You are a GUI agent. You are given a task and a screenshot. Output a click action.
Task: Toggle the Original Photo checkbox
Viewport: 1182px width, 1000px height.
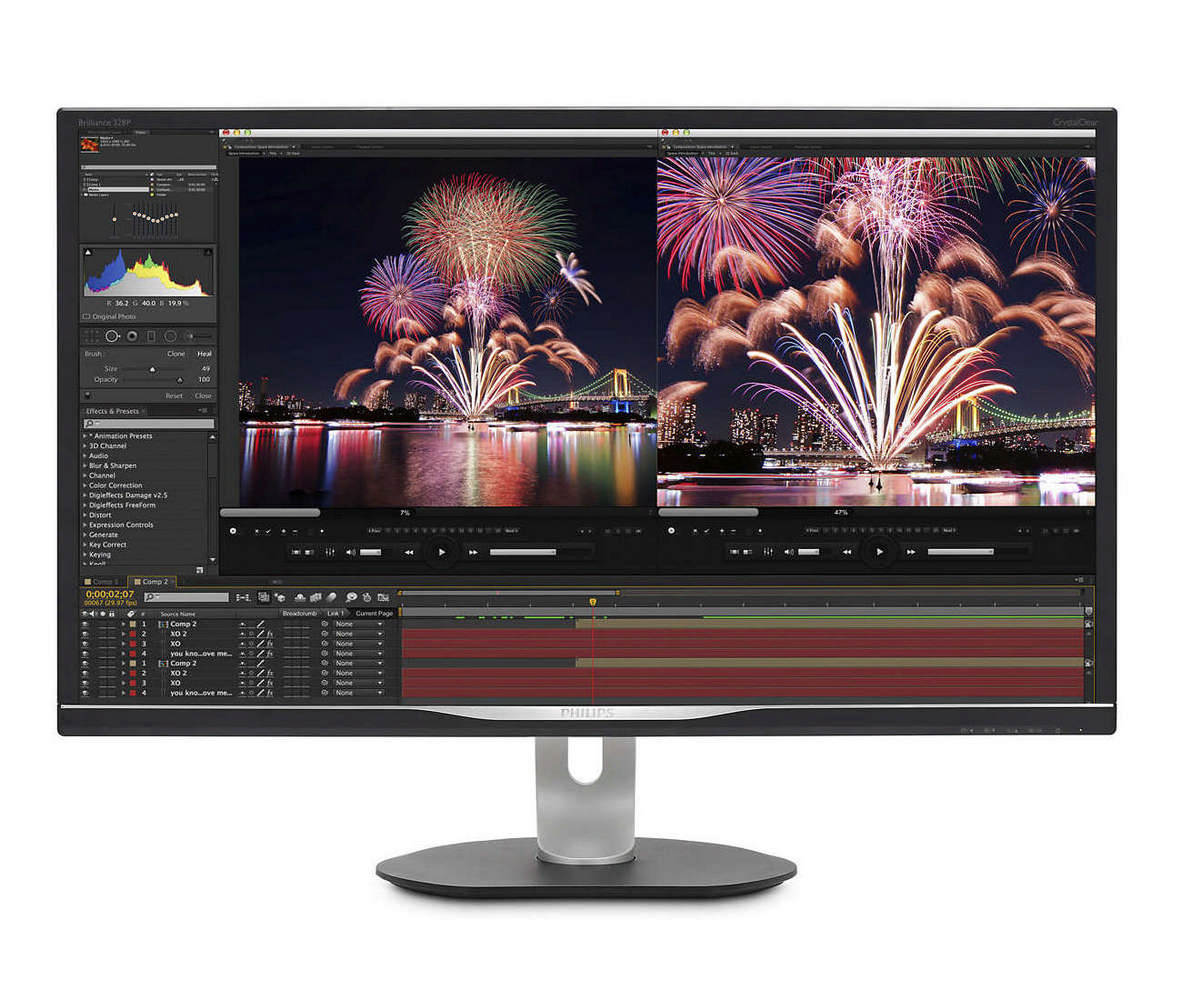click(x=87, y=316)
